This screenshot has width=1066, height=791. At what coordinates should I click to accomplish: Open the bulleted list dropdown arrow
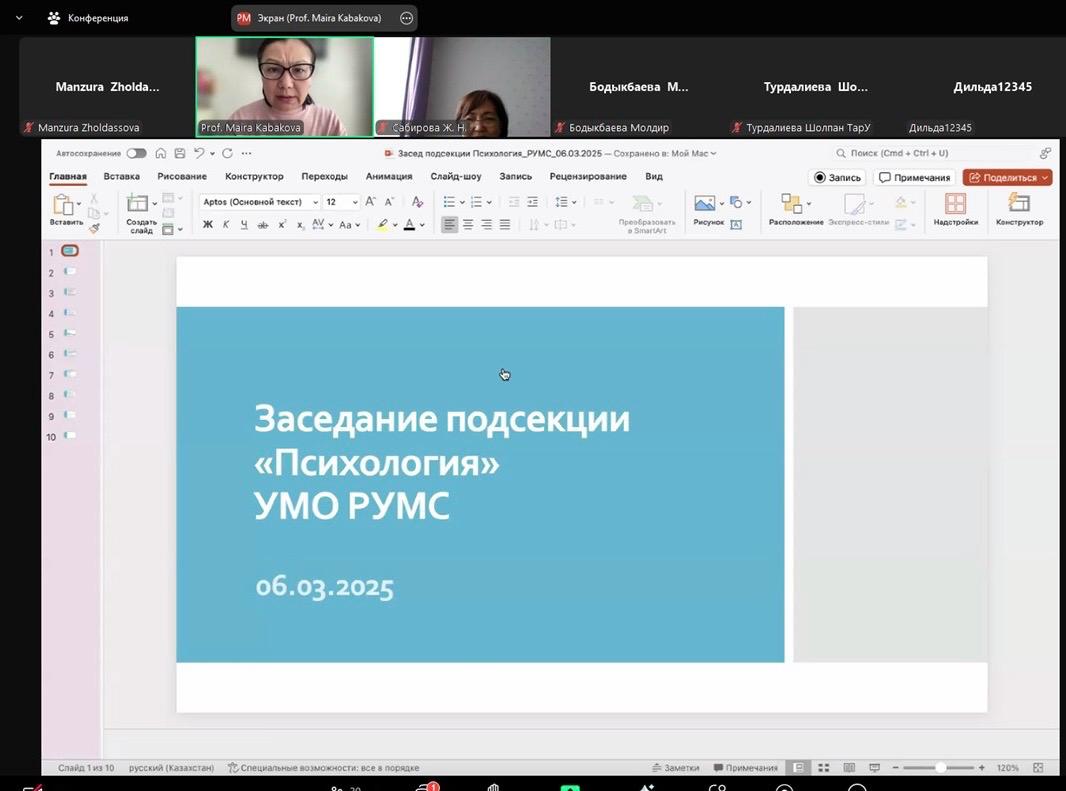[462, 202]
